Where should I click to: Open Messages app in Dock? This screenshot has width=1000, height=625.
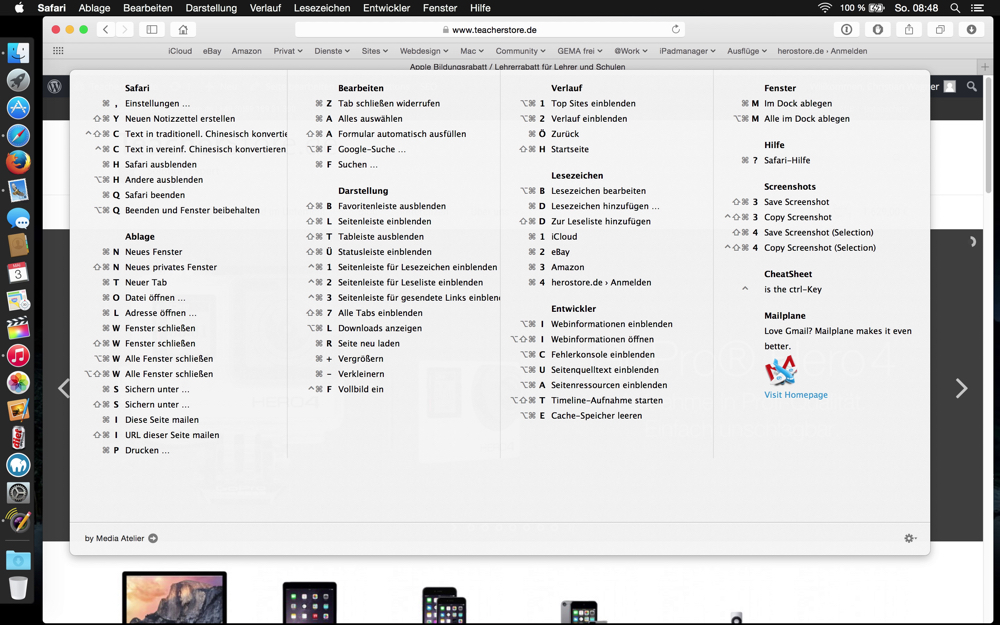18,219
